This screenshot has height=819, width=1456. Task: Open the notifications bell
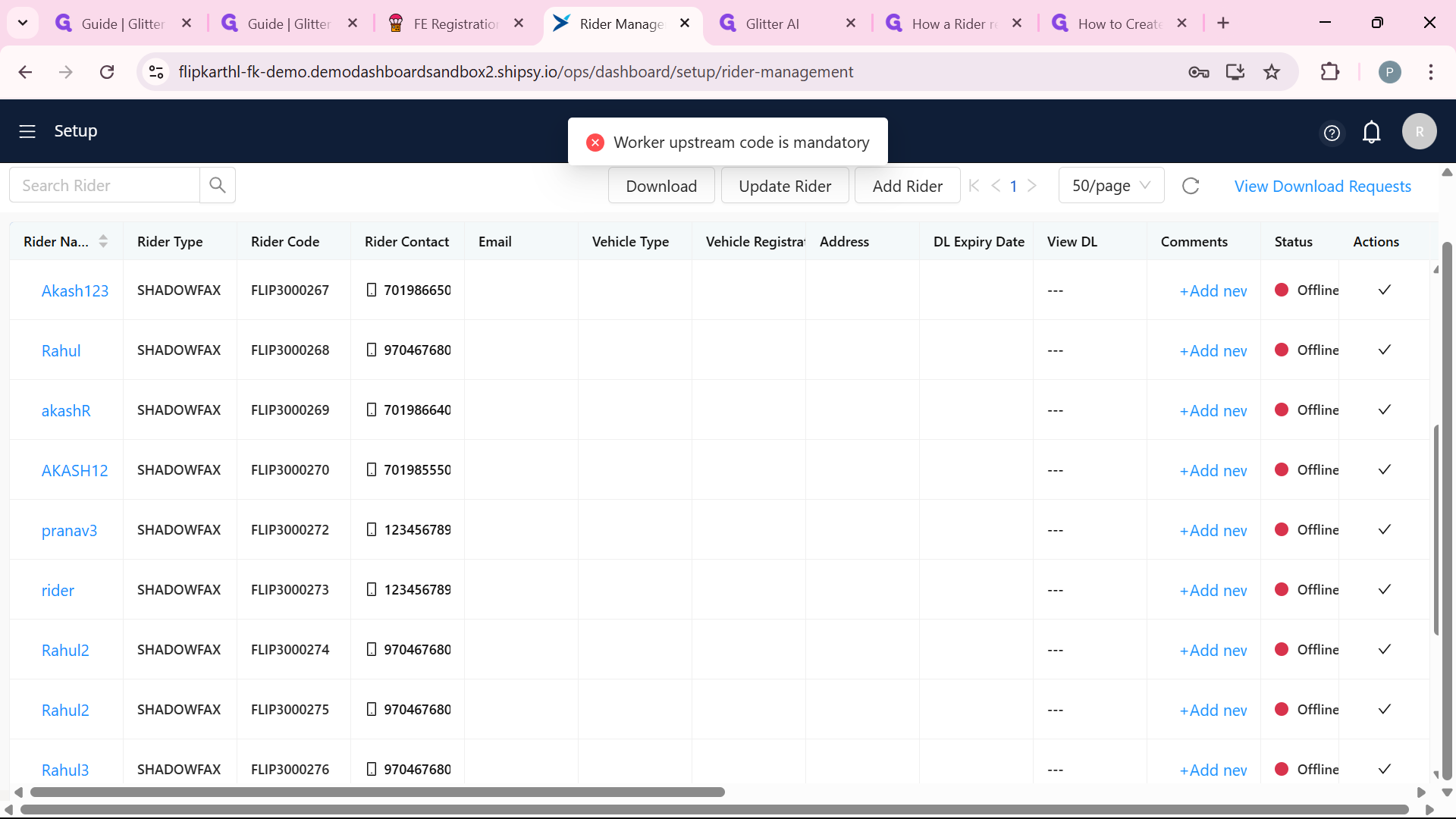pos(1371,132)
